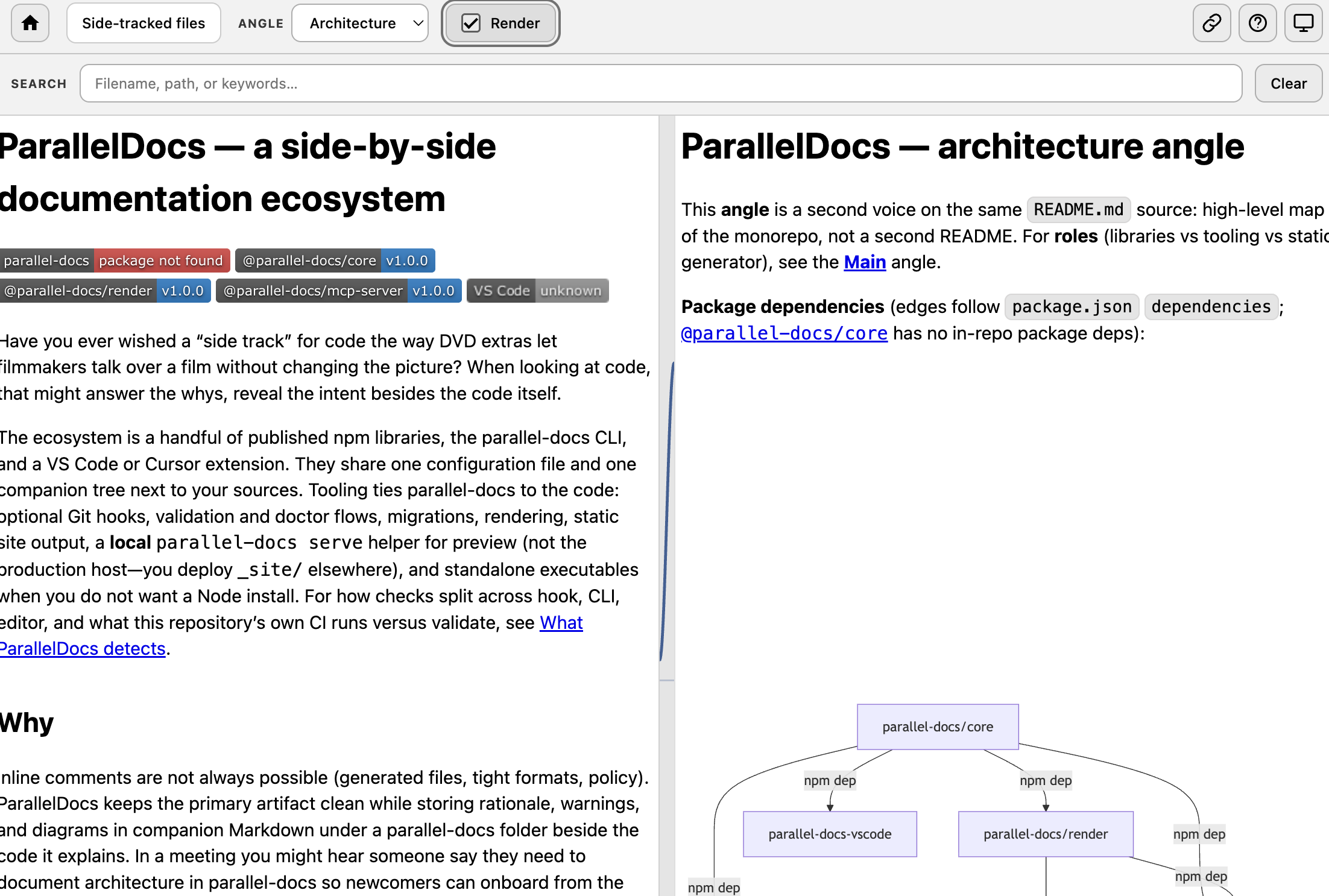Screen dimensions: 1329x896
Task: Click package.json inline code text
Action: tap(1072, 306)
